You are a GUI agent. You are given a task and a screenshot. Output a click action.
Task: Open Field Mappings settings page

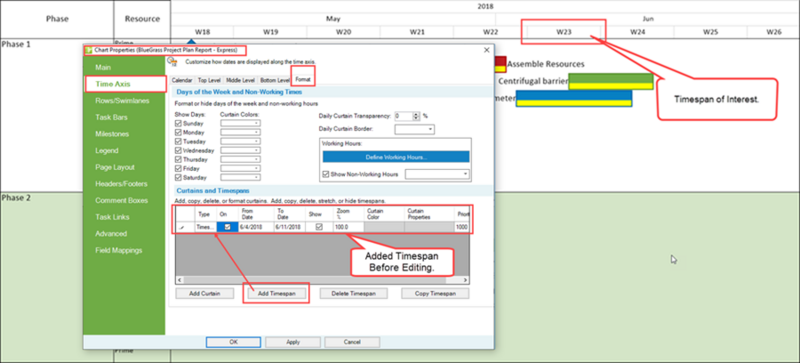pyautogui.click(x=118, y=250)
